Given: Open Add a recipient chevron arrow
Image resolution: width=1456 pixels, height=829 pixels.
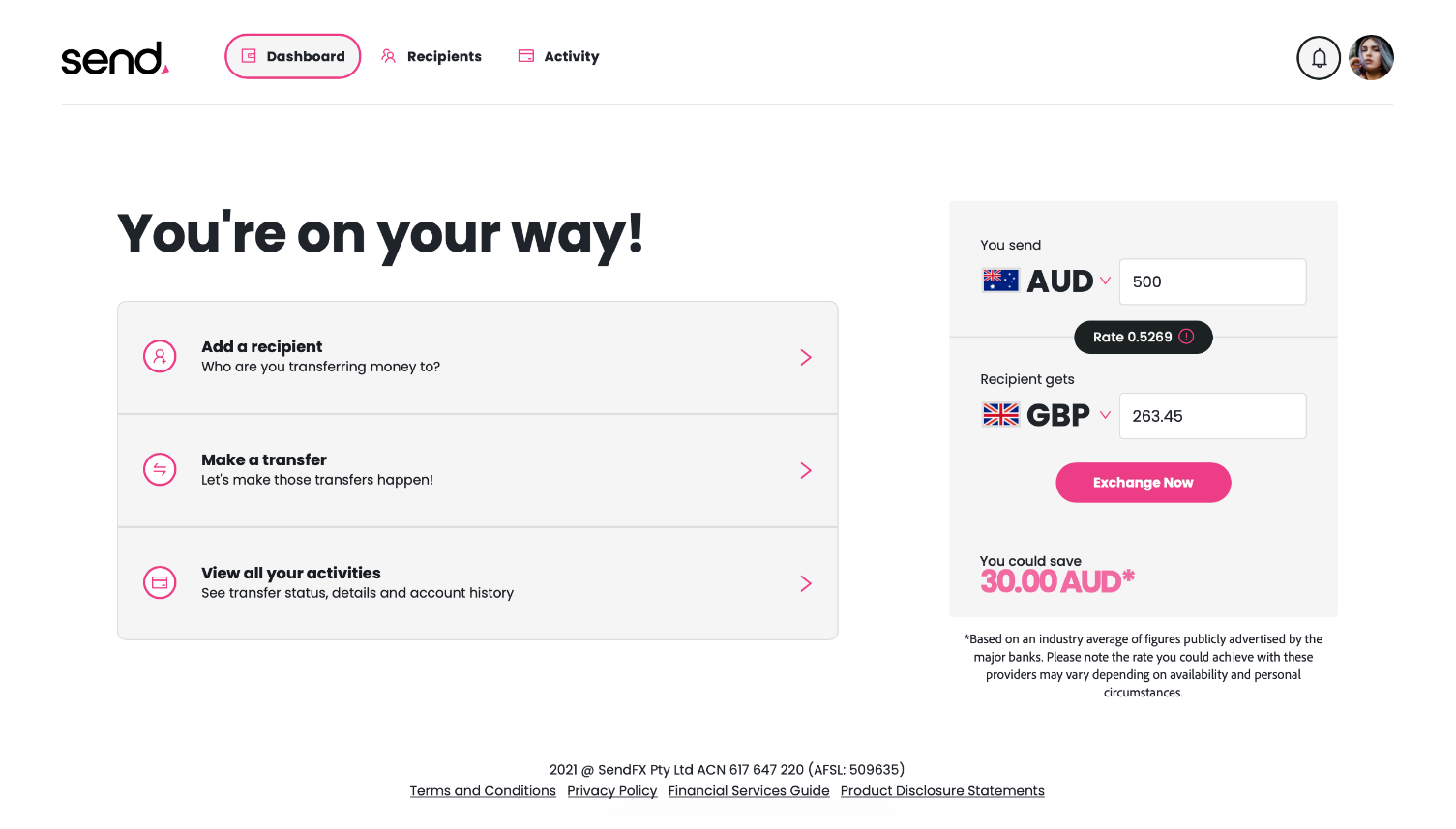Looking at the screenshot, I should (x=806, y=357).
